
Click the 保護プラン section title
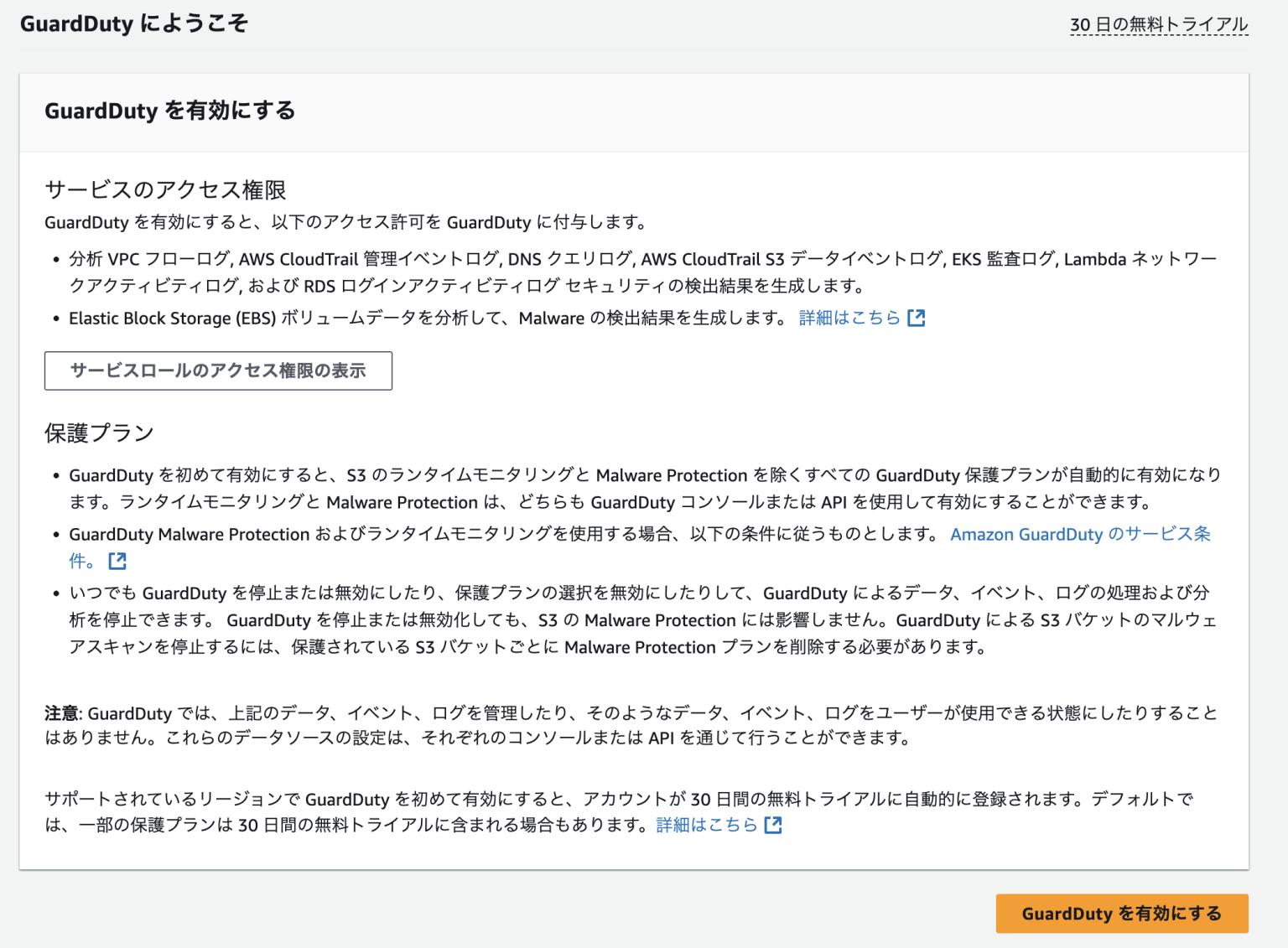click(x=98, y=433)
